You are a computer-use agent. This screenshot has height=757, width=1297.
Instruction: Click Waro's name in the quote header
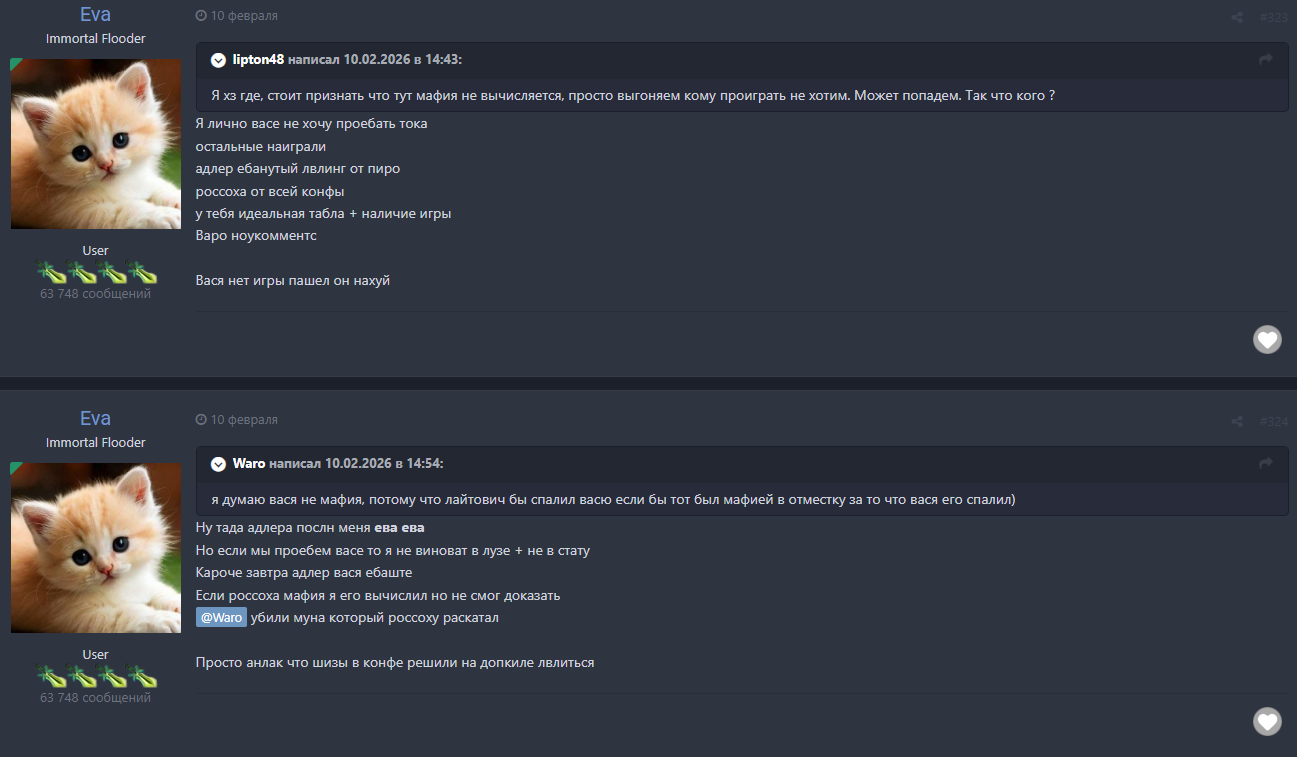coord(249,464)
